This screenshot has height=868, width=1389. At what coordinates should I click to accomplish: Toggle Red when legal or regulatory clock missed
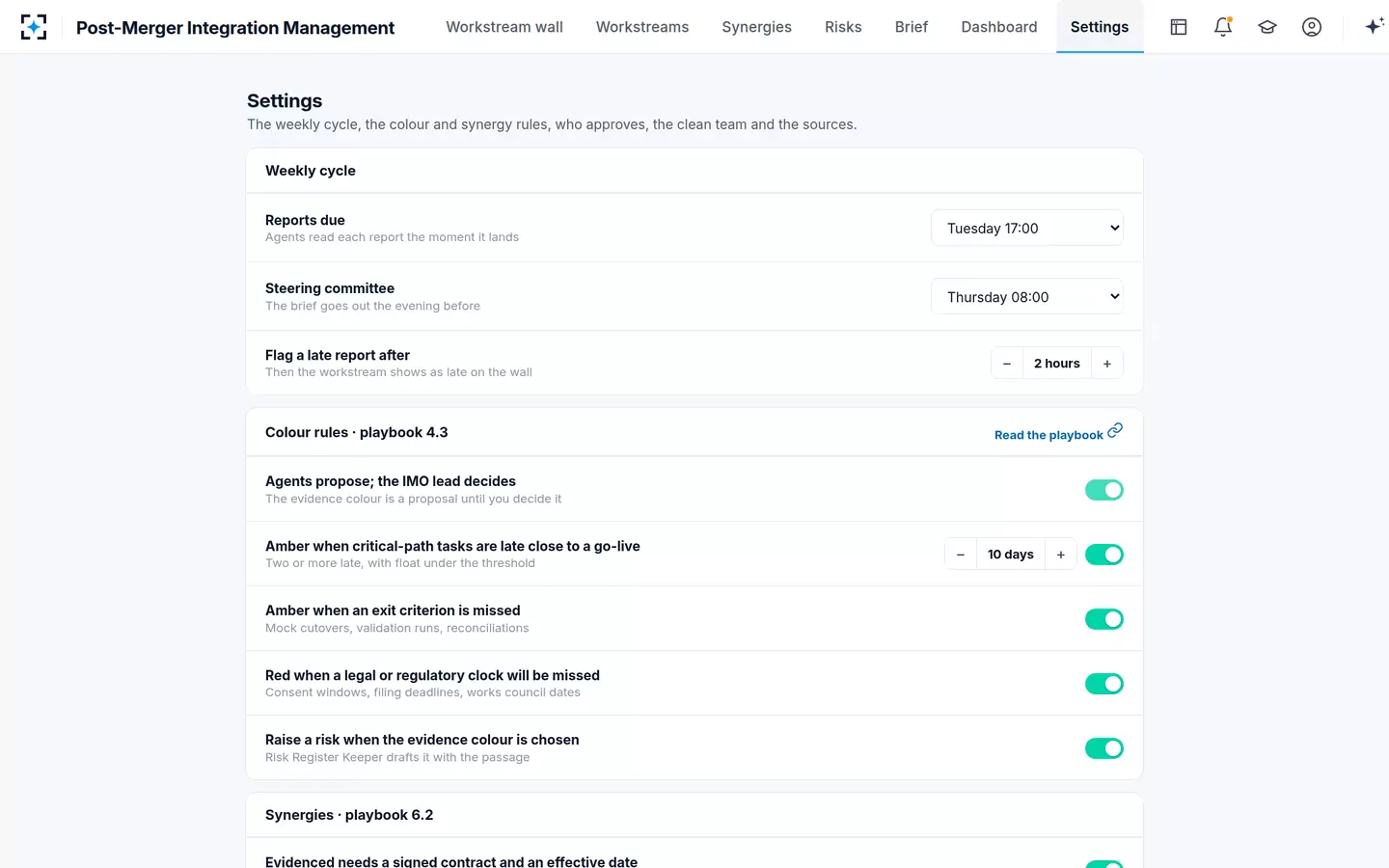point(1104,684)
